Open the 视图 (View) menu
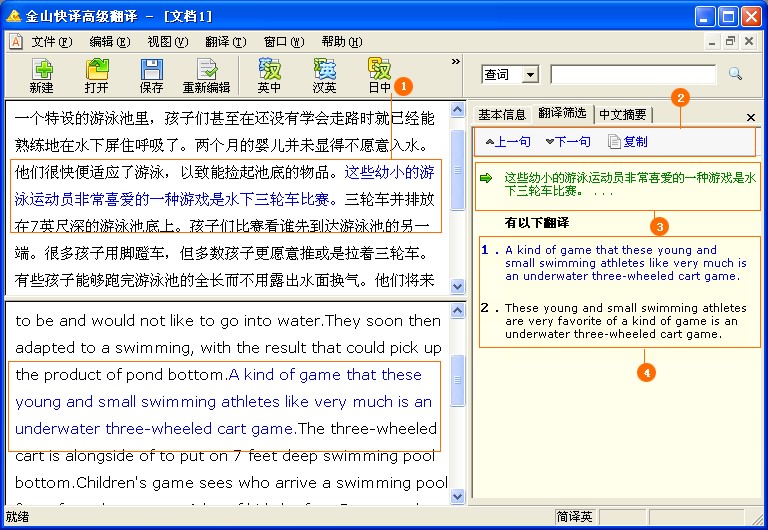Screen dimensions: 768x530 click(166, 42)
